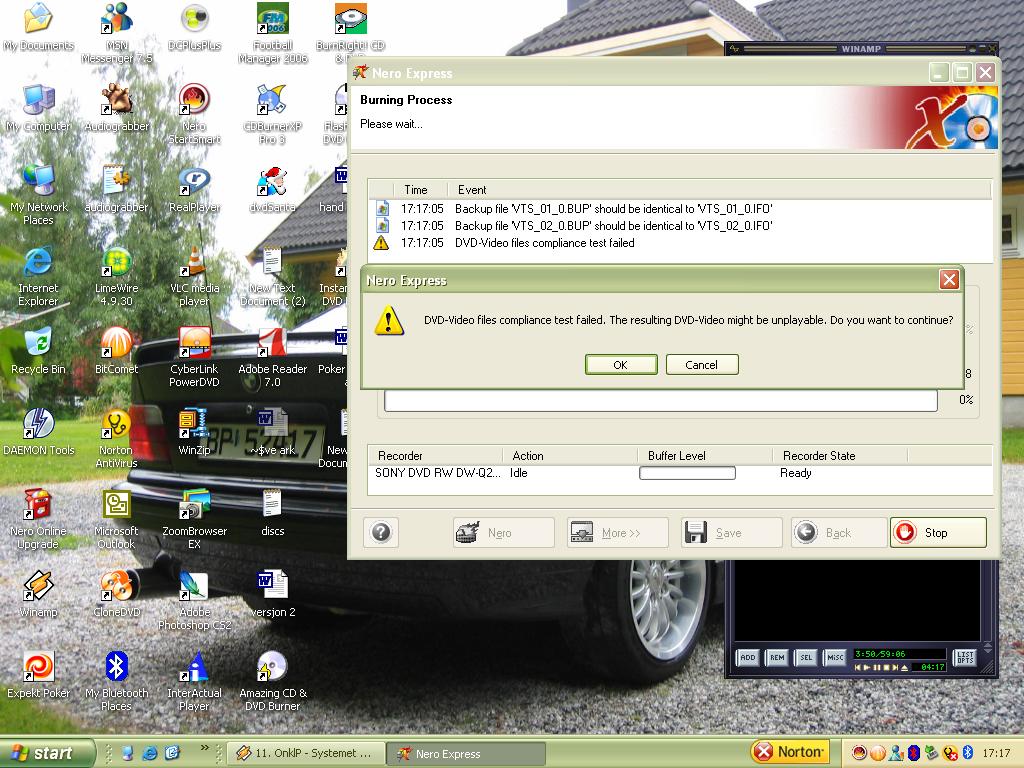Screen dimensions: 1024x768
Task: Launch VLC media player shortcut
Action: (195, 276)
